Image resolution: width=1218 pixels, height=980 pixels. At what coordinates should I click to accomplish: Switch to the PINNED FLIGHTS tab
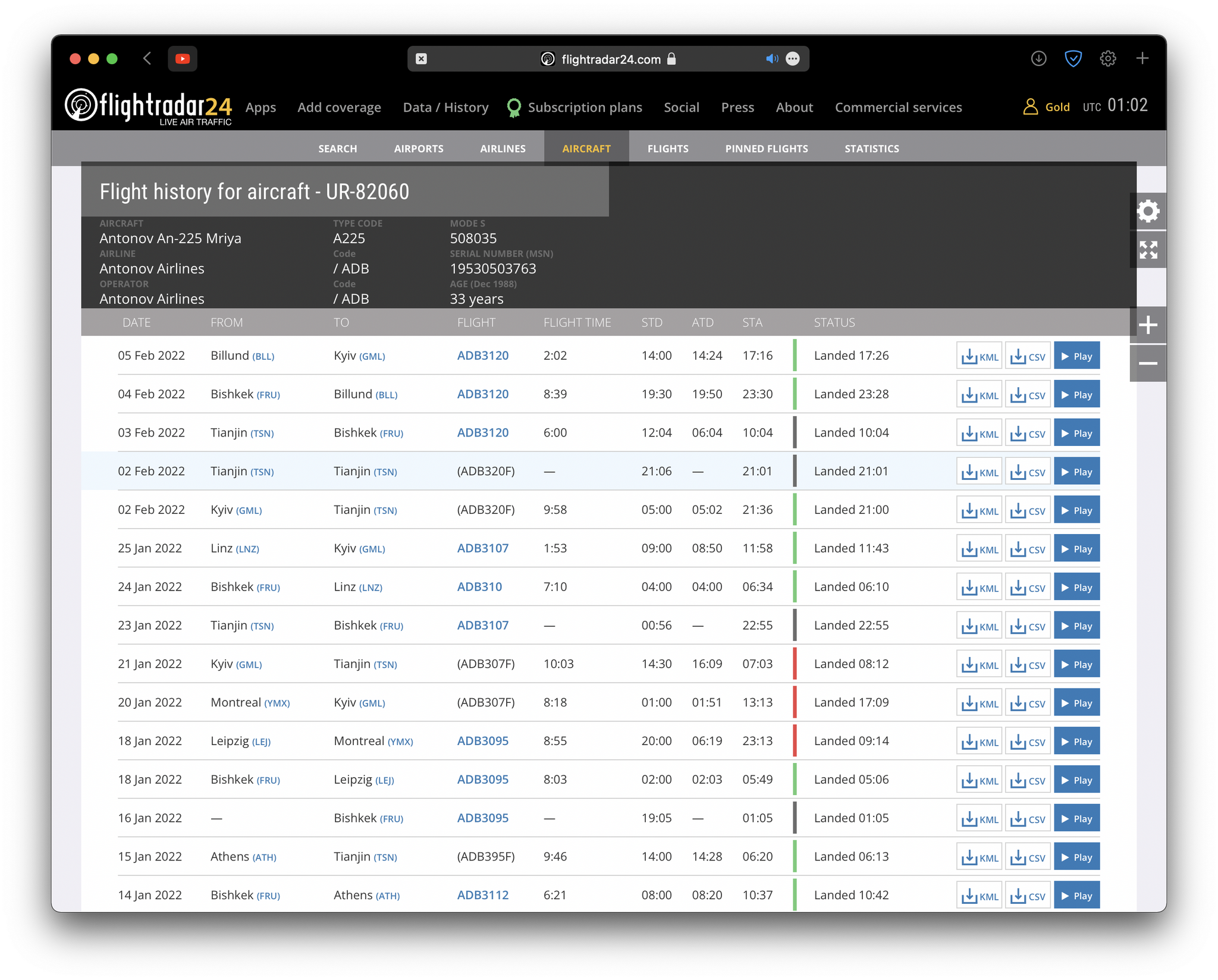click(766, 149)
